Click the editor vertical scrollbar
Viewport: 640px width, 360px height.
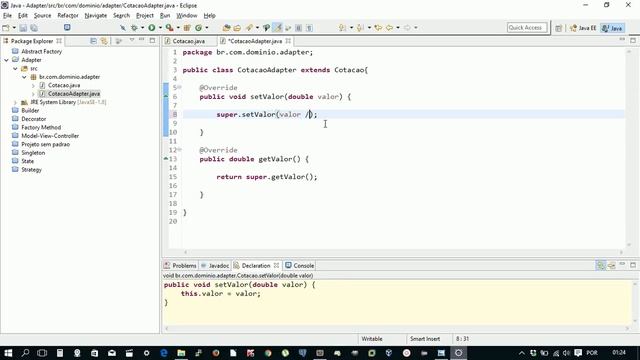pos(629,149)
